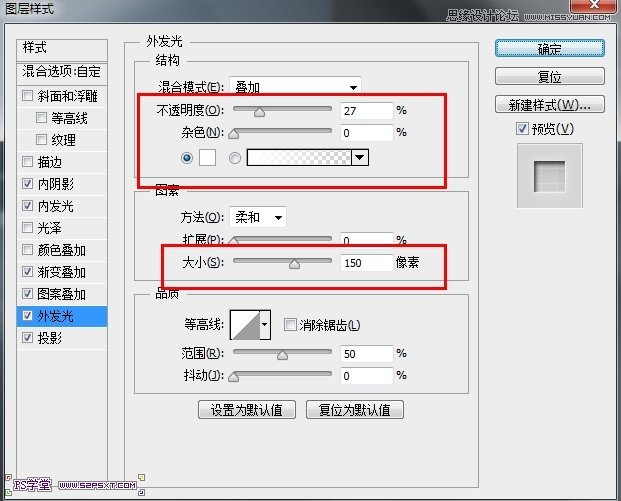Screen dimensions: 621x501
Task: Uncheck the 投影 checkbox
Action: [x=27, y=337]
